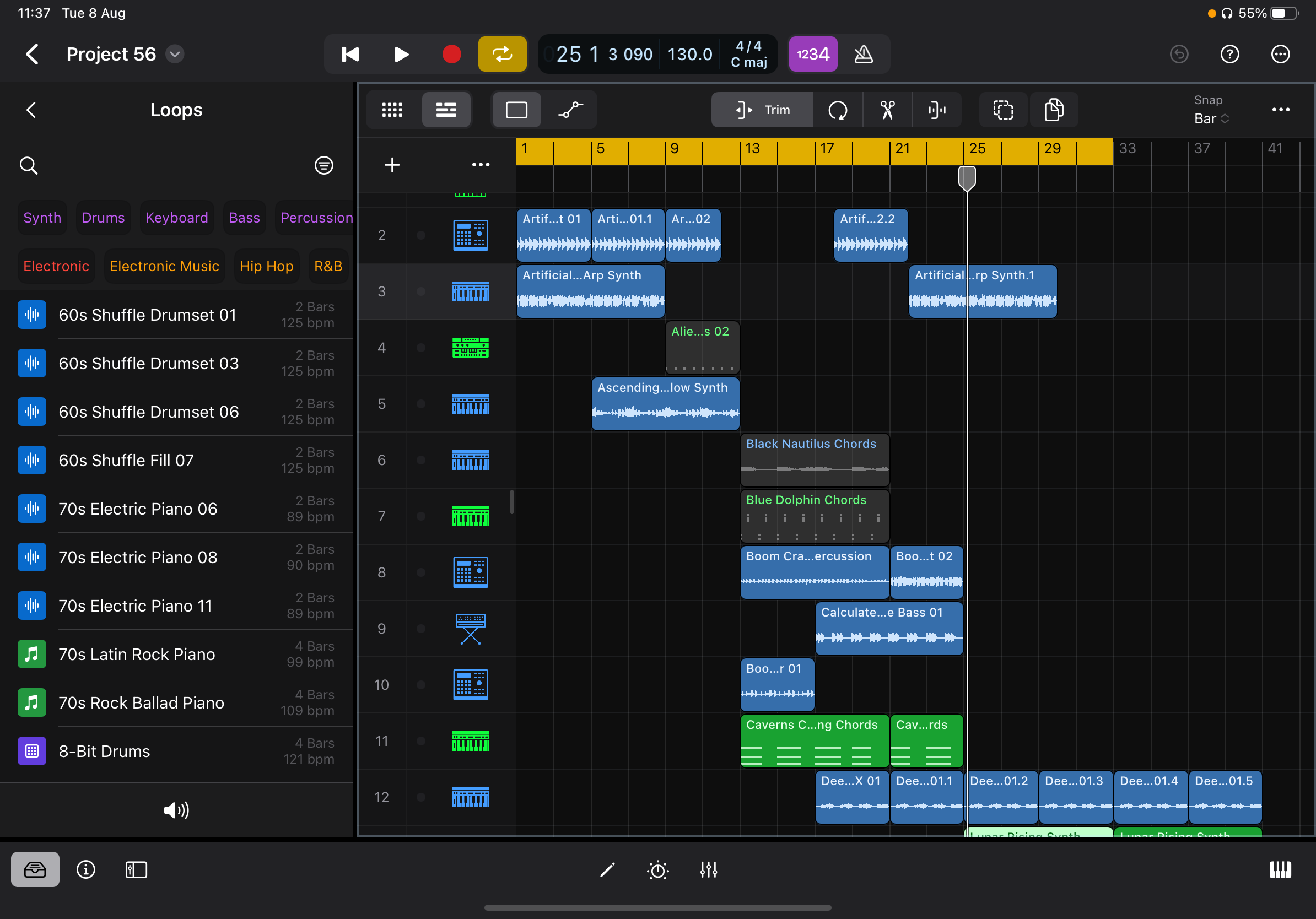Open tempo 130.0 display
This screenshot has width=1316, height=919.
click(x=689, y=55)
